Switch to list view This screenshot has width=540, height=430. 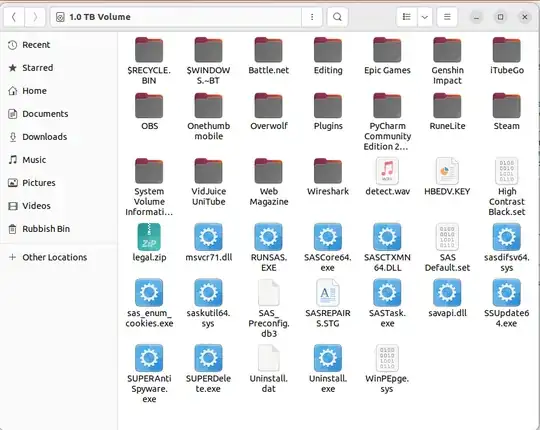tap(407, 17)
